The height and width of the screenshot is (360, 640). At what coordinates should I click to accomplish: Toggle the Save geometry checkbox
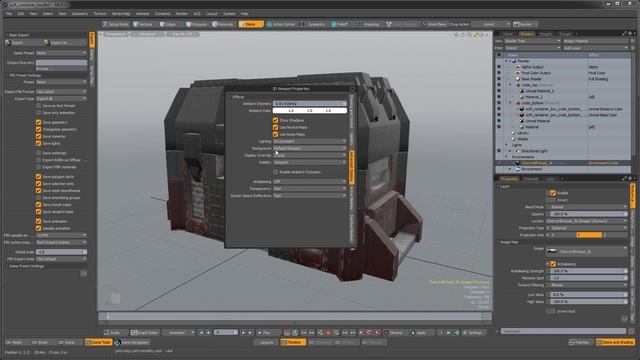[38, 122]
